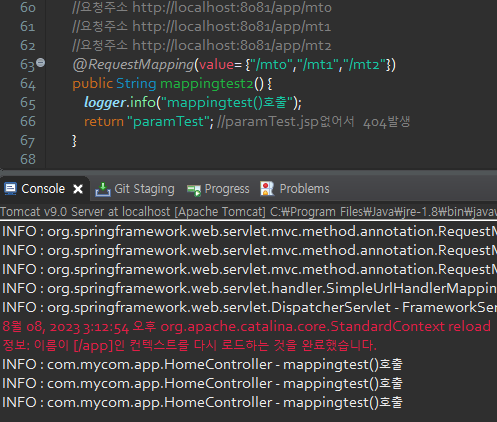Collapse the method fold marker at line 63
Screen dimensions: 497x422
tap(40, 62)
